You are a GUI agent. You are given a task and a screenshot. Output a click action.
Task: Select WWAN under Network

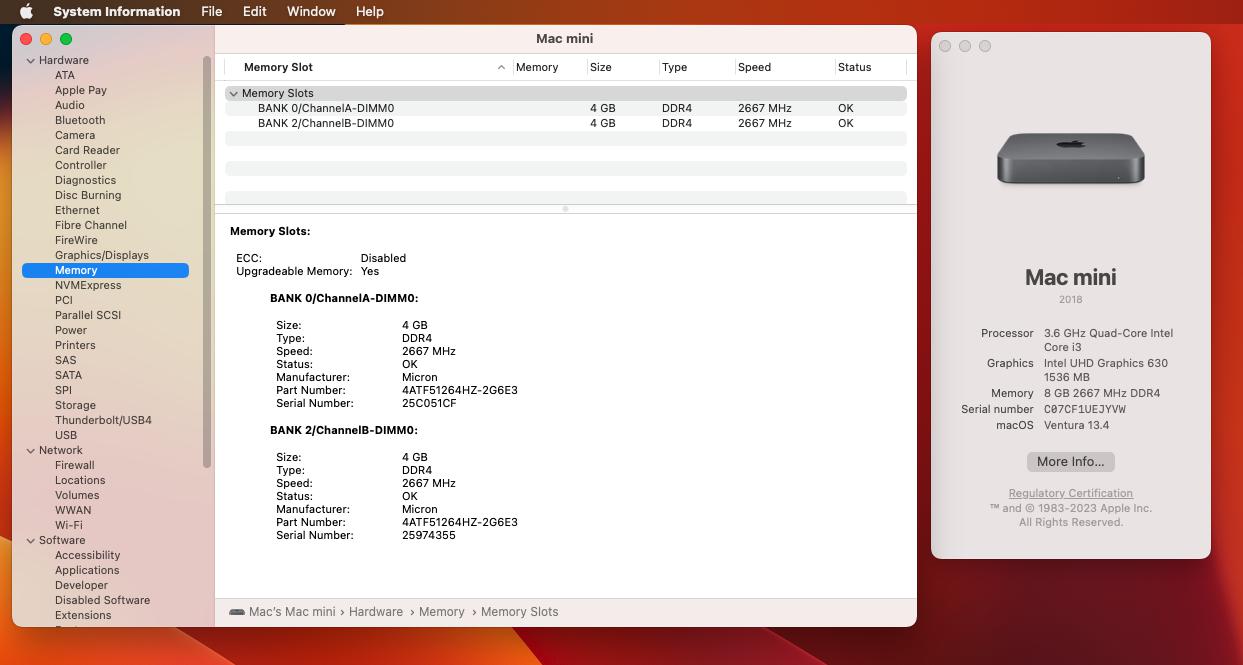(x=73, y=510)
